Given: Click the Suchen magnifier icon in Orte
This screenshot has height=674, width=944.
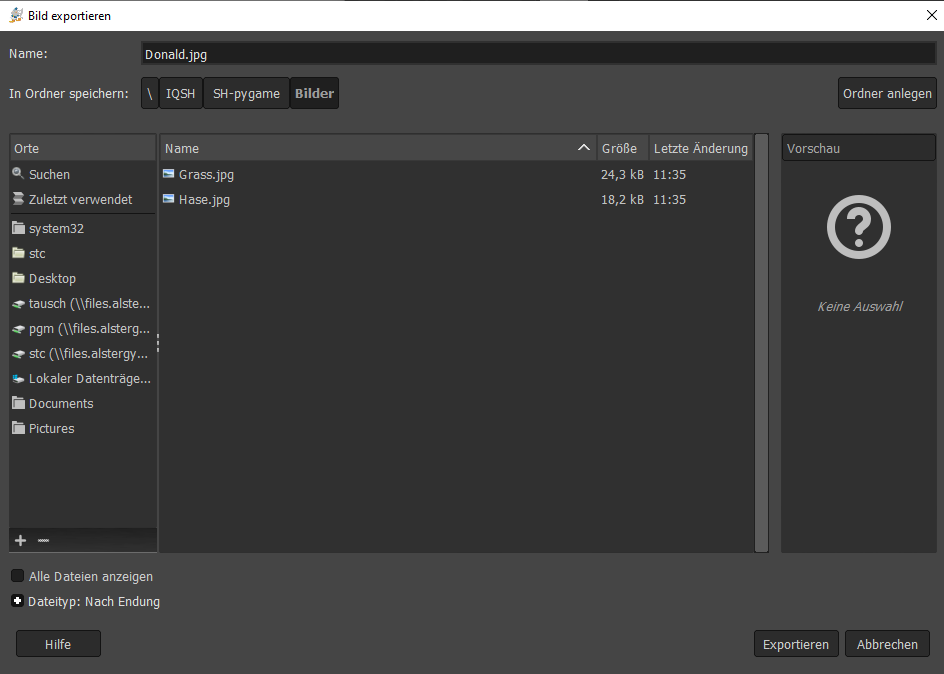Looking at the screenshot, I should pos(18,174).
